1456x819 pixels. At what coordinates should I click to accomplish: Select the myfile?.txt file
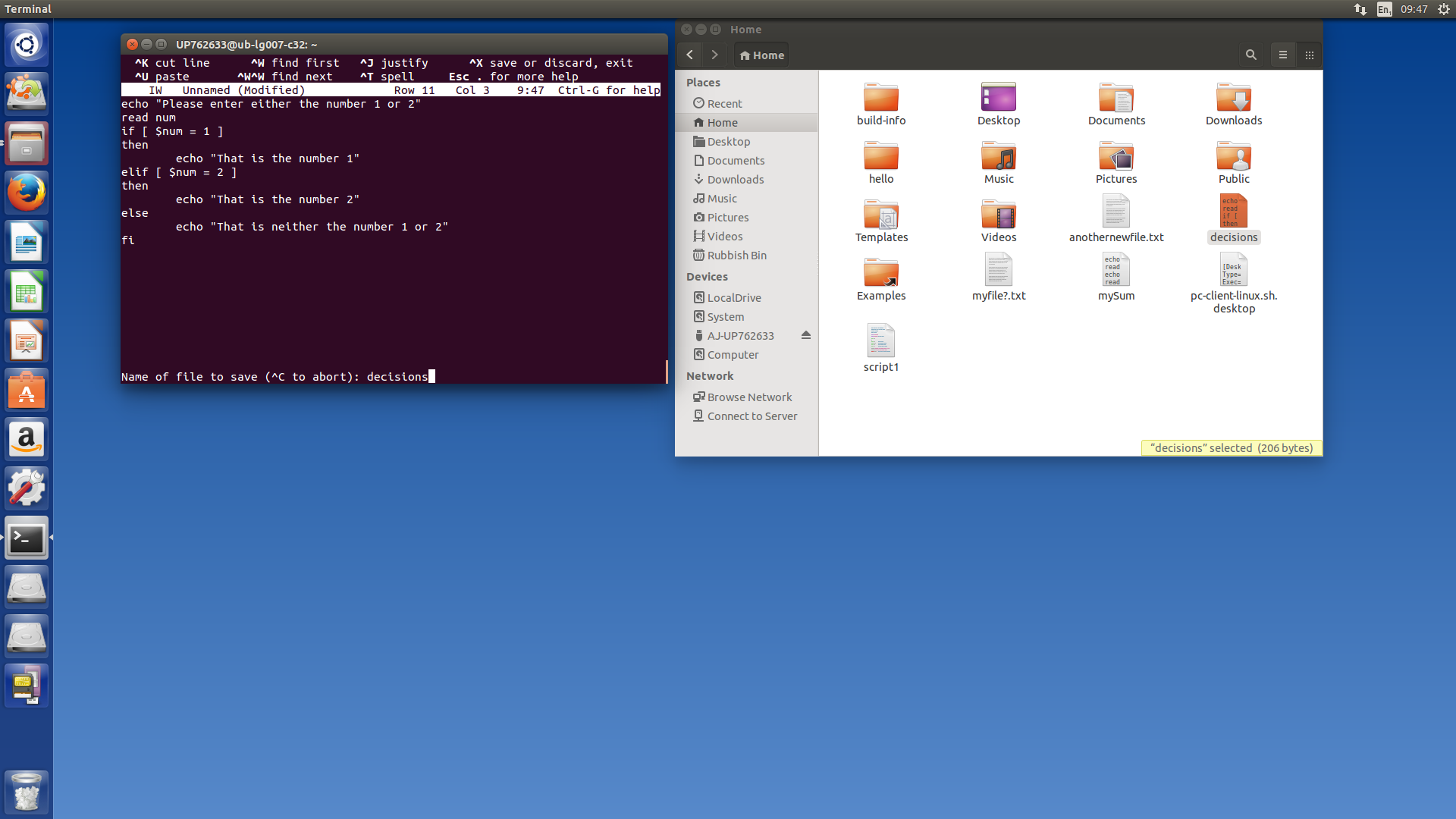point(999,277)
